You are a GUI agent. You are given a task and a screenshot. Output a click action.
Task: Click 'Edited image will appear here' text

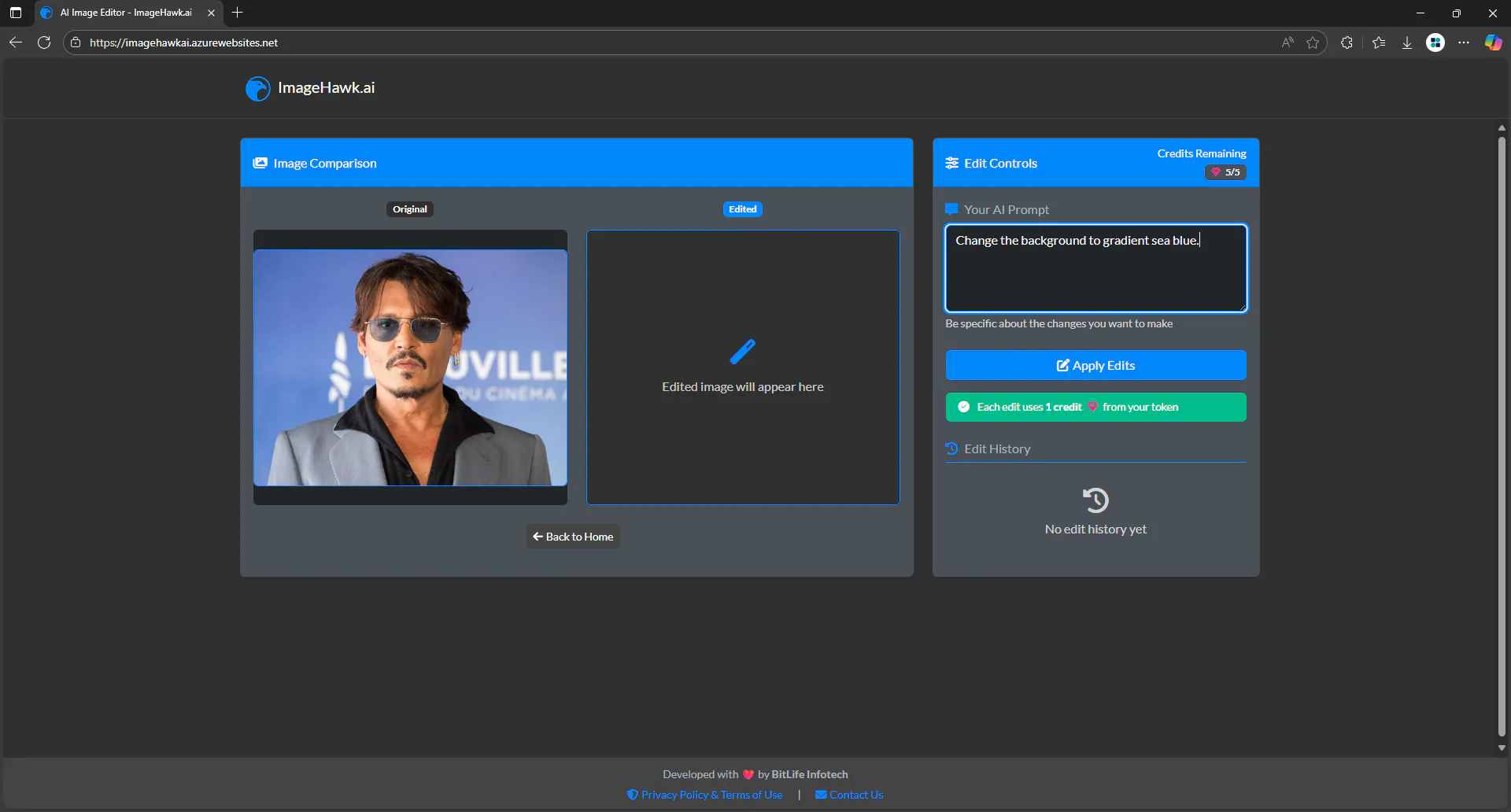click(x=742, y=386)
